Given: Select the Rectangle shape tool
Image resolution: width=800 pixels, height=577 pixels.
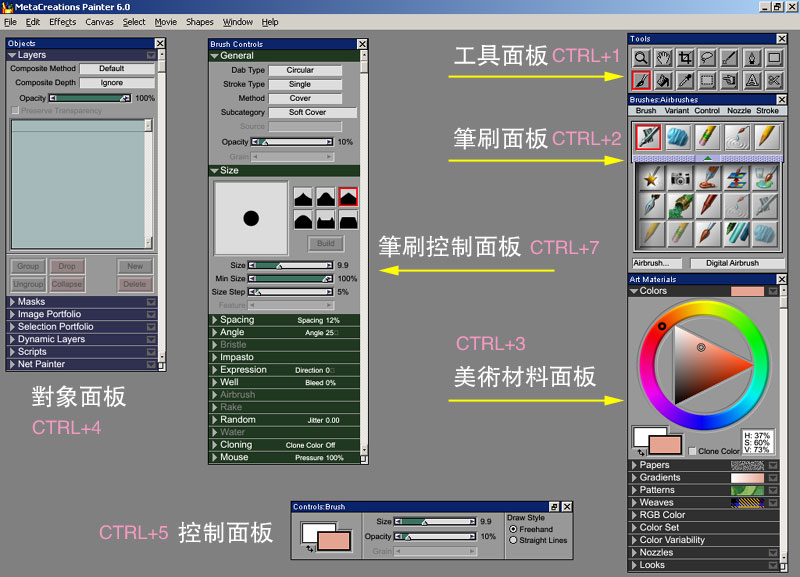Looking at the screenshot, I should [x=774, y=58].
